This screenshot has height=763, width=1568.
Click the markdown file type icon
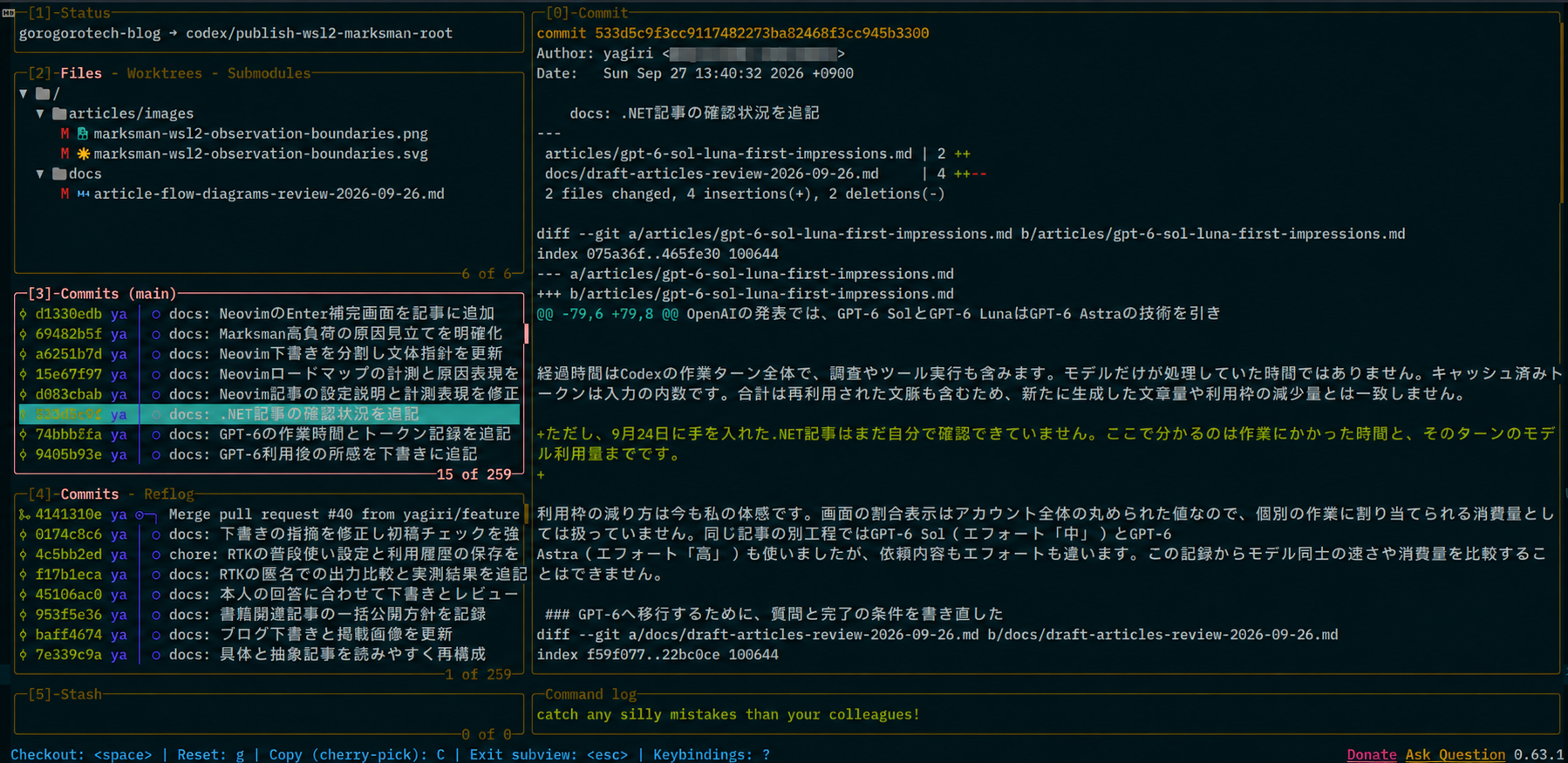click(x=83, y=194)
